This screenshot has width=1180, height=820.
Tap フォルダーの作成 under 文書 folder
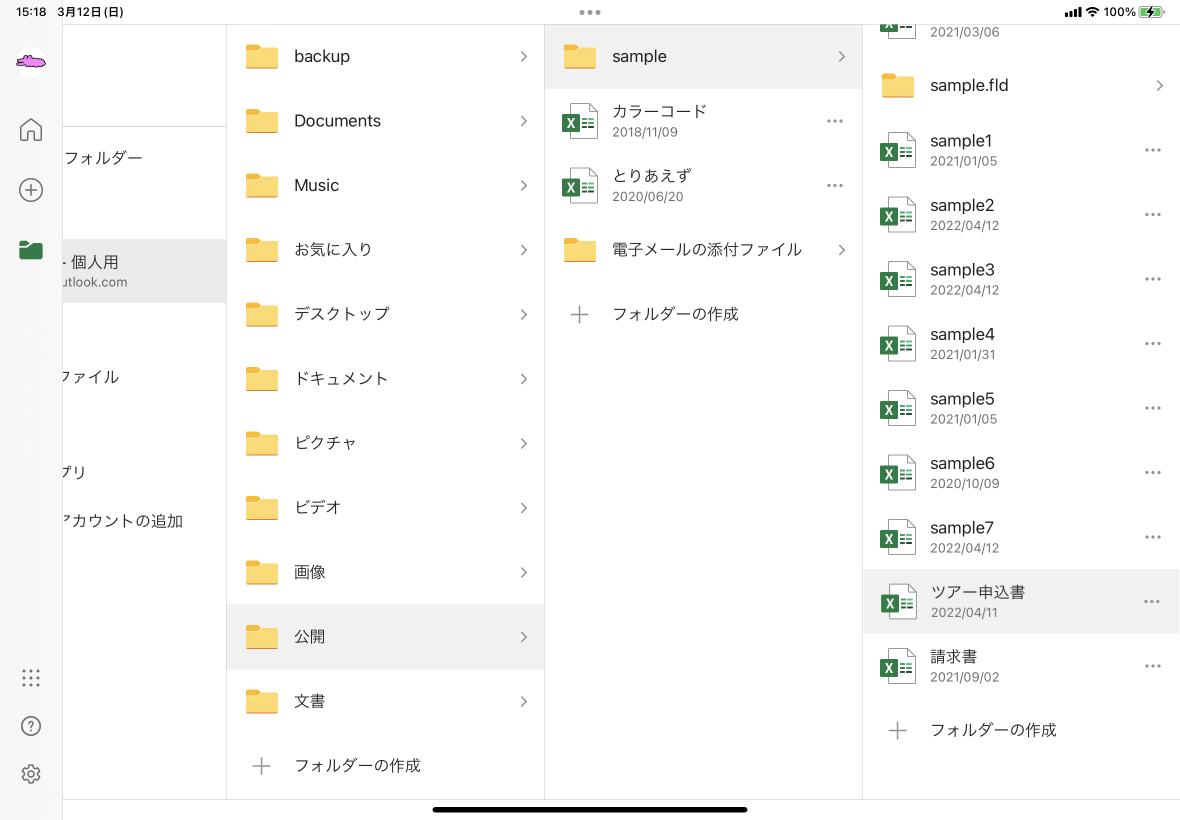(356, 766)
